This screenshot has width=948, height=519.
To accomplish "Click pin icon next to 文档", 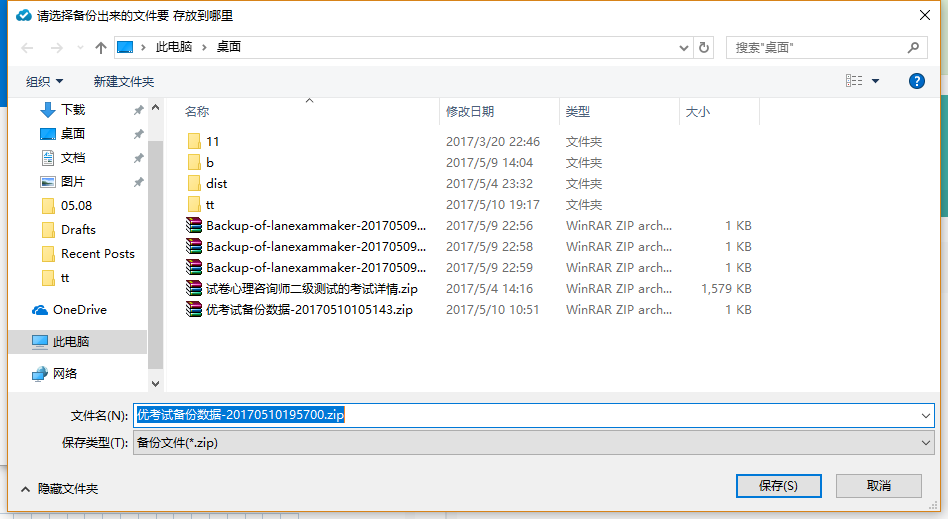I will [x=138, y=158].
